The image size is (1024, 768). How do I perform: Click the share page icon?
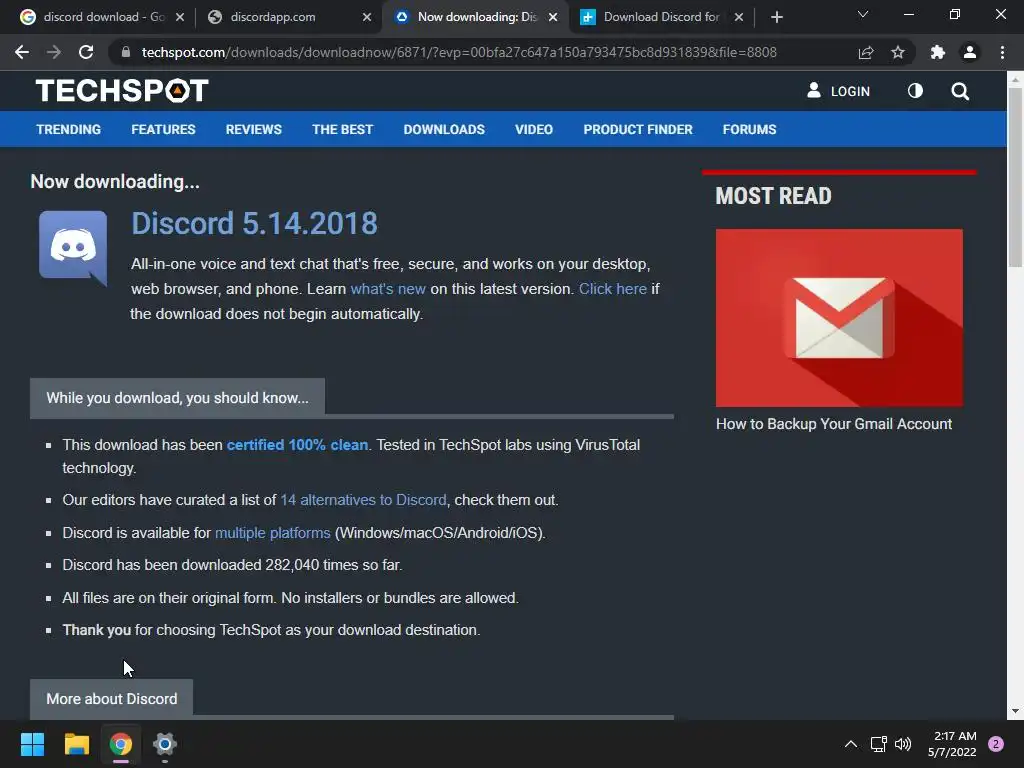point(866,52)
